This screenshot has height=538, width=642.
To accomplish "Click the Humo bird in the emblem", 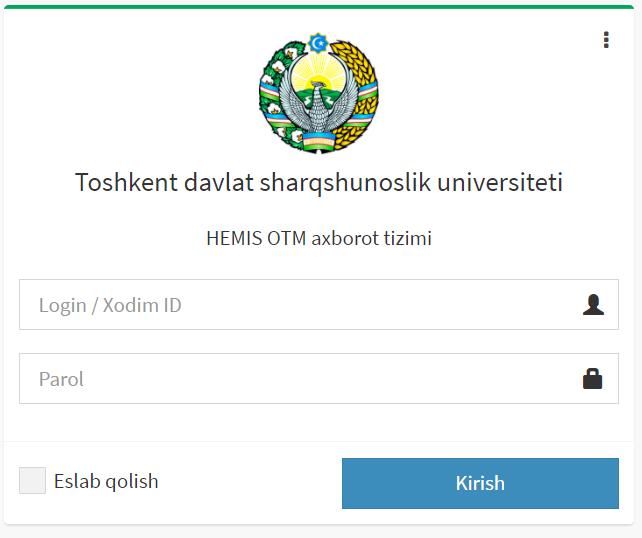I will click(319, 103).
